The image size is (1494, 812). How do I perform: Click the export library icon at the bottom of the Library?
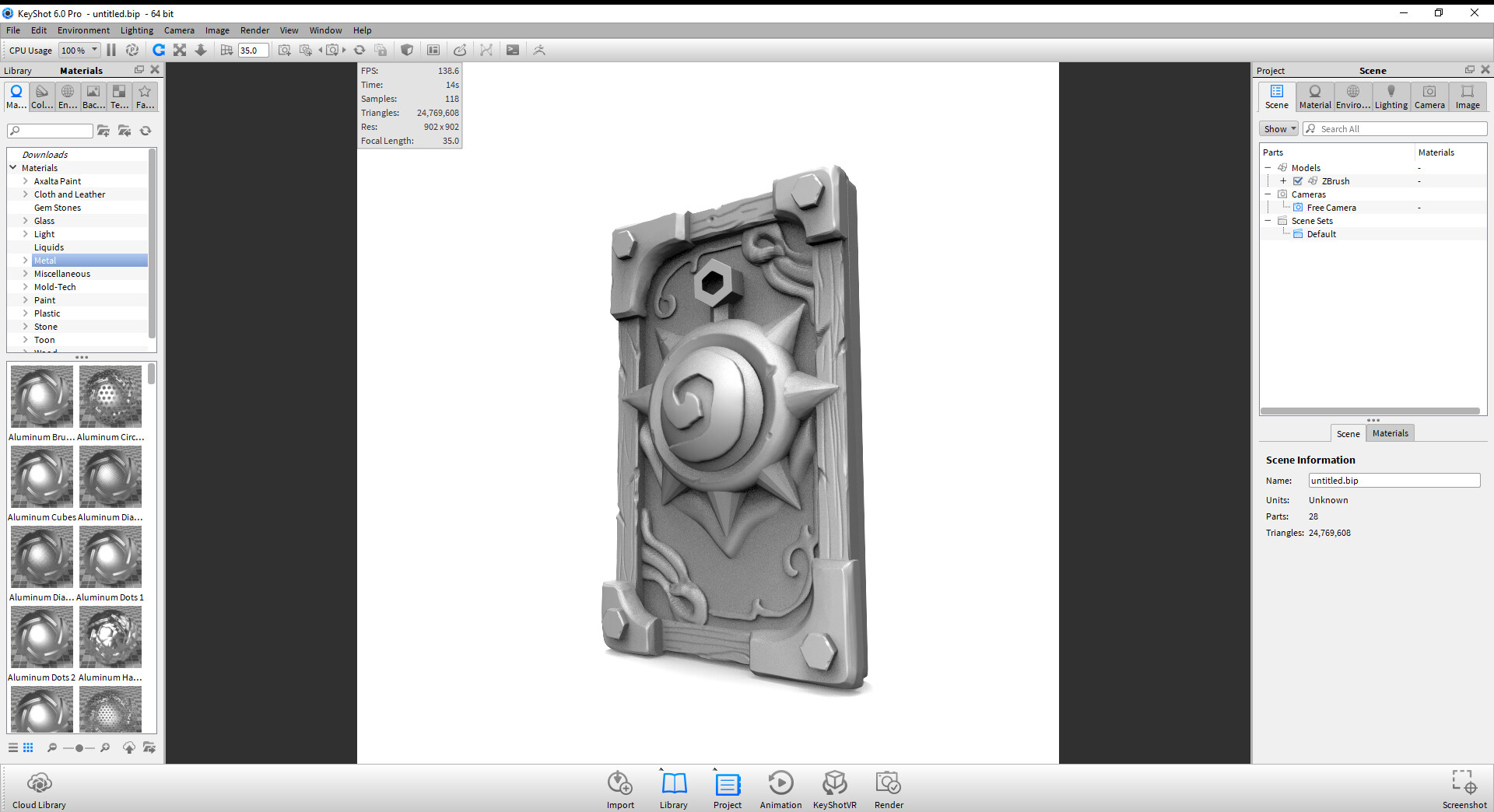pos(149,747)
